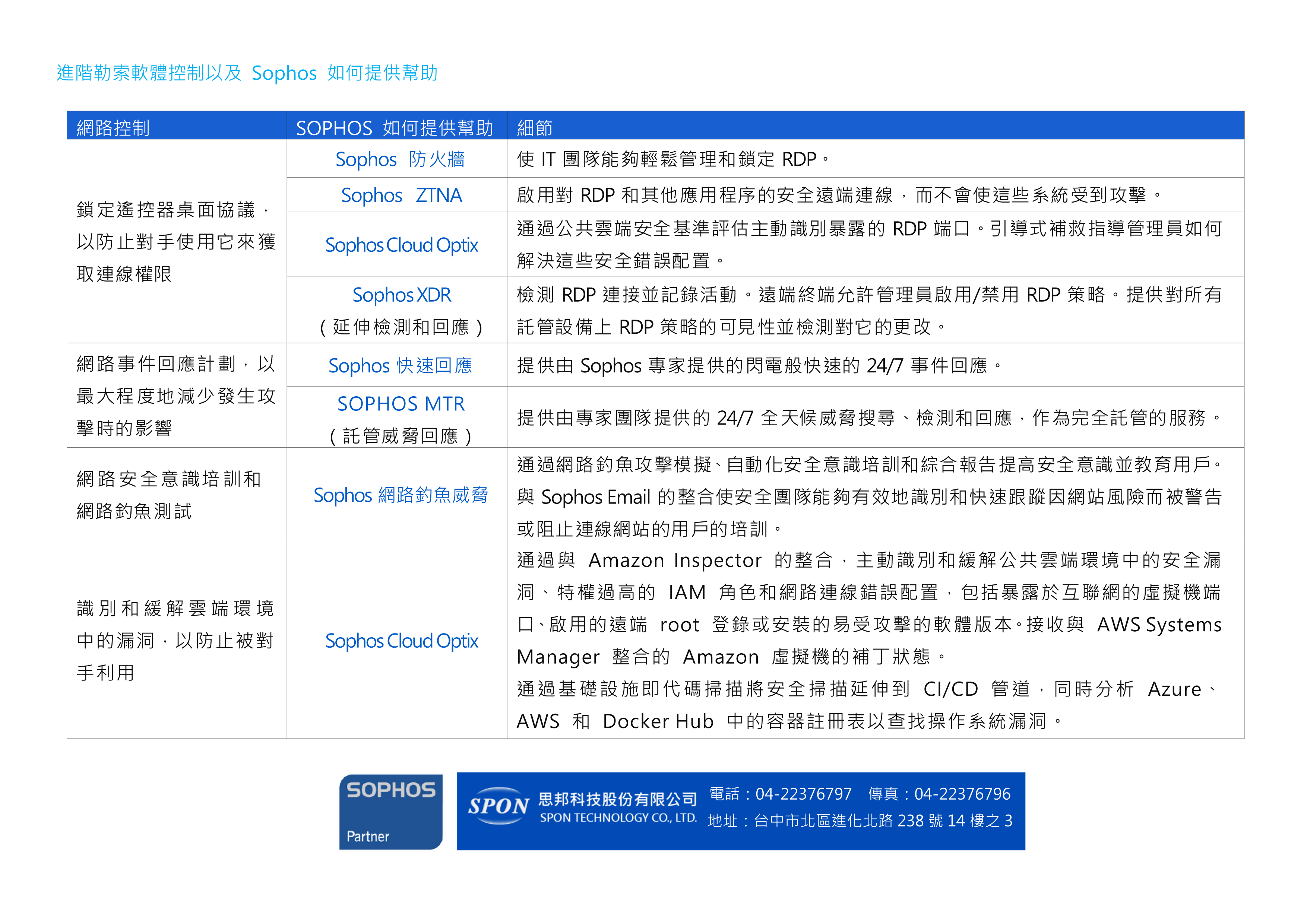Click detail text 通過公共雲端安全基準評估
The height and width of the screenshot is (924, 1307).
point(869,229)
